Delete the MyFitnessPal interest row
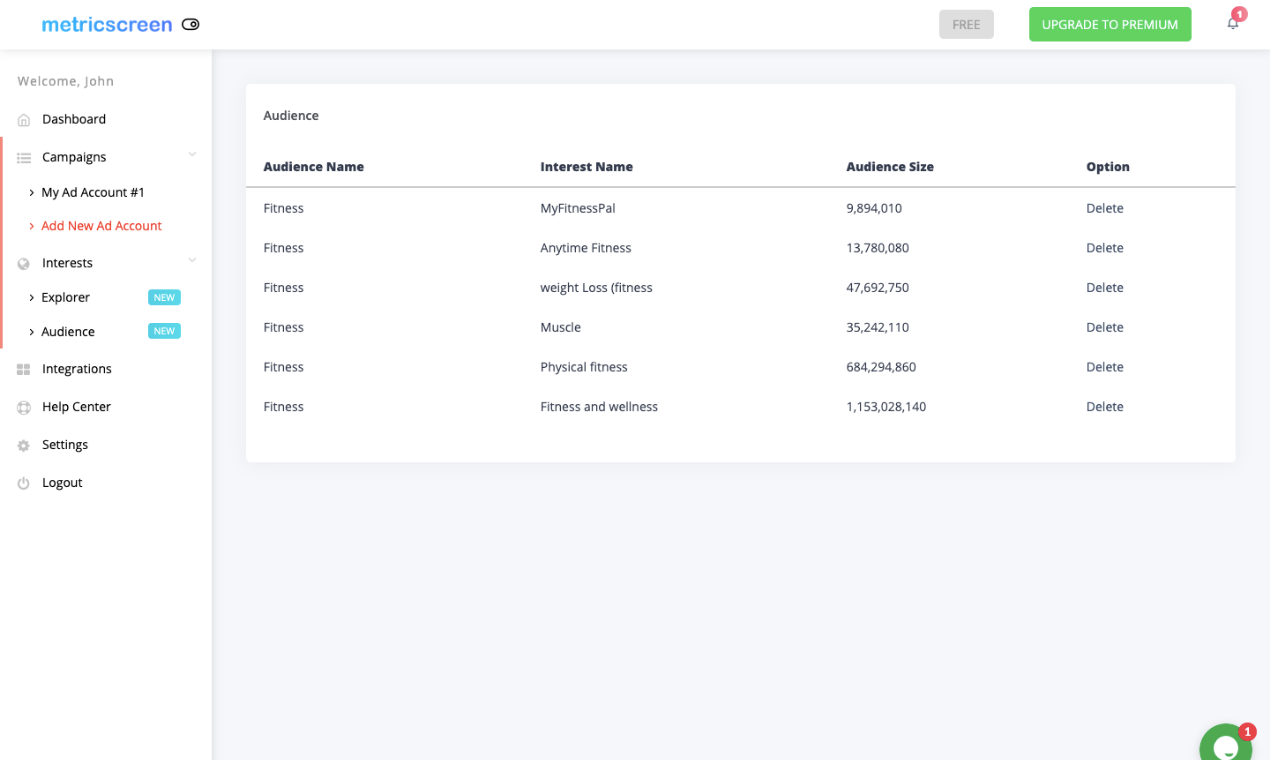Image resolution: width=1270 pixels, height=760 pixels. pos(1105,208)
